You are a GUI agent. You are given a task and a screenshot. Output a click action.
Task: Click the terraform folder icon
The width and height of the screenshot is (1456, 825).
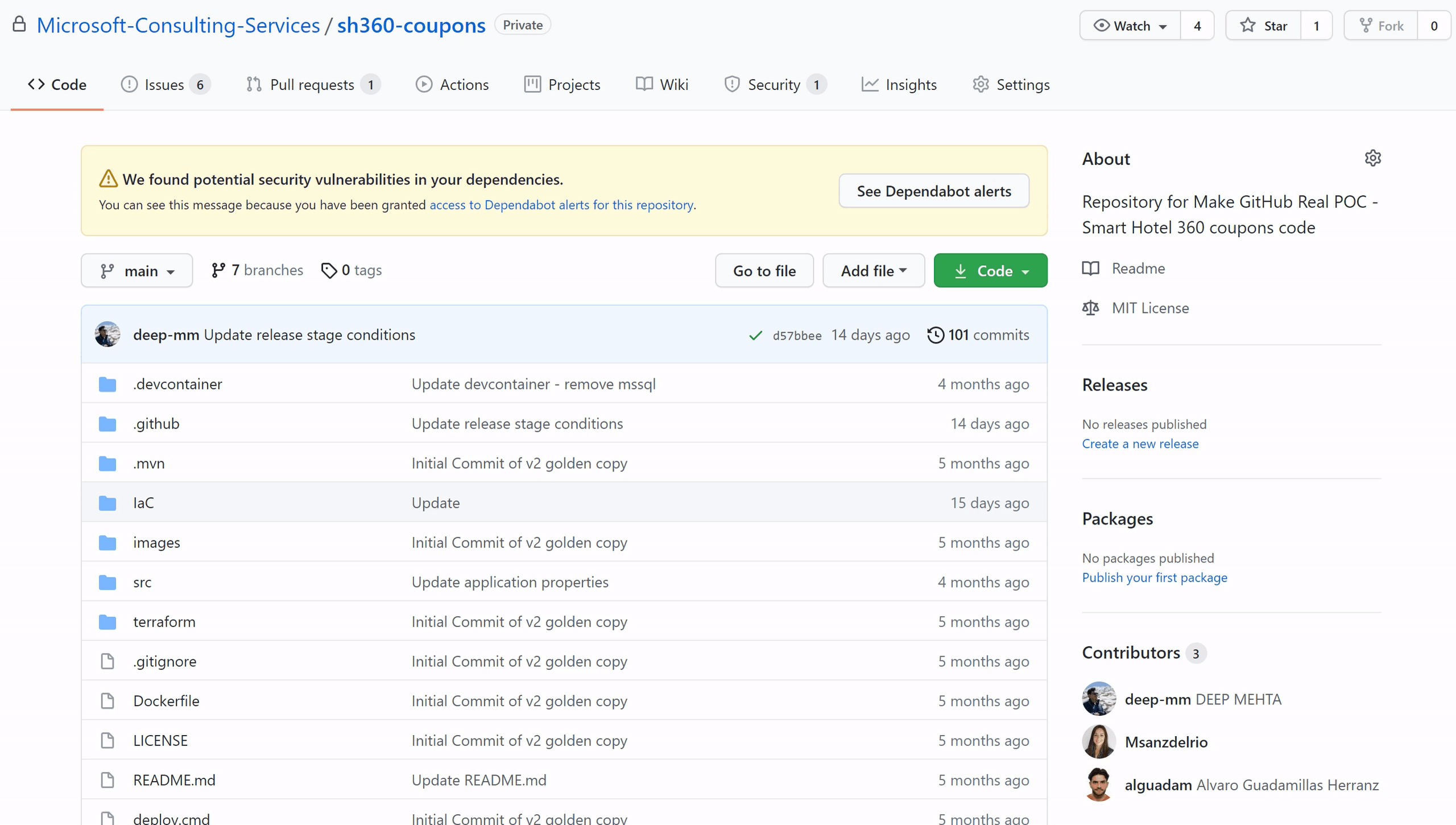click(x=107, y=622)
